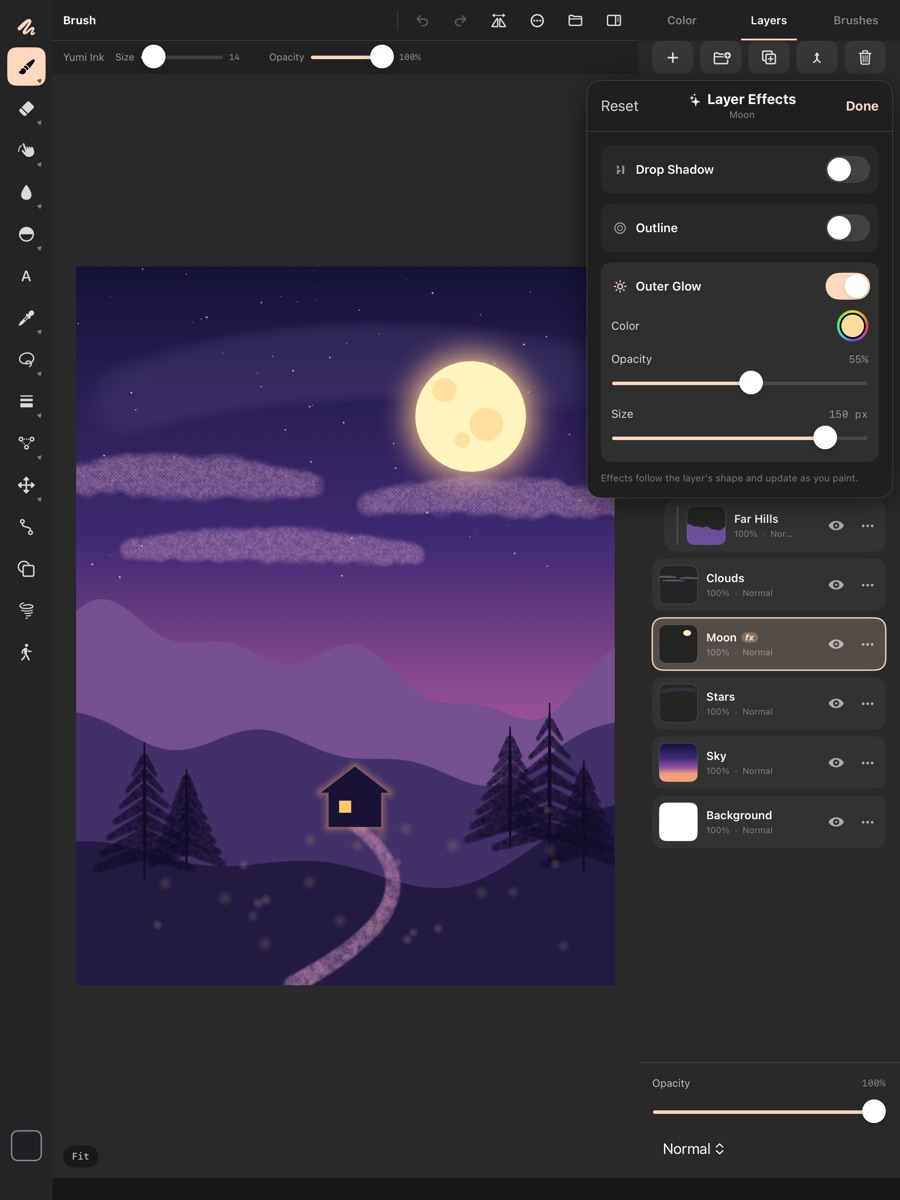Select the Sky layer thumbnail
This screenshot has height=1200, width=900.
tap(678, 763)
